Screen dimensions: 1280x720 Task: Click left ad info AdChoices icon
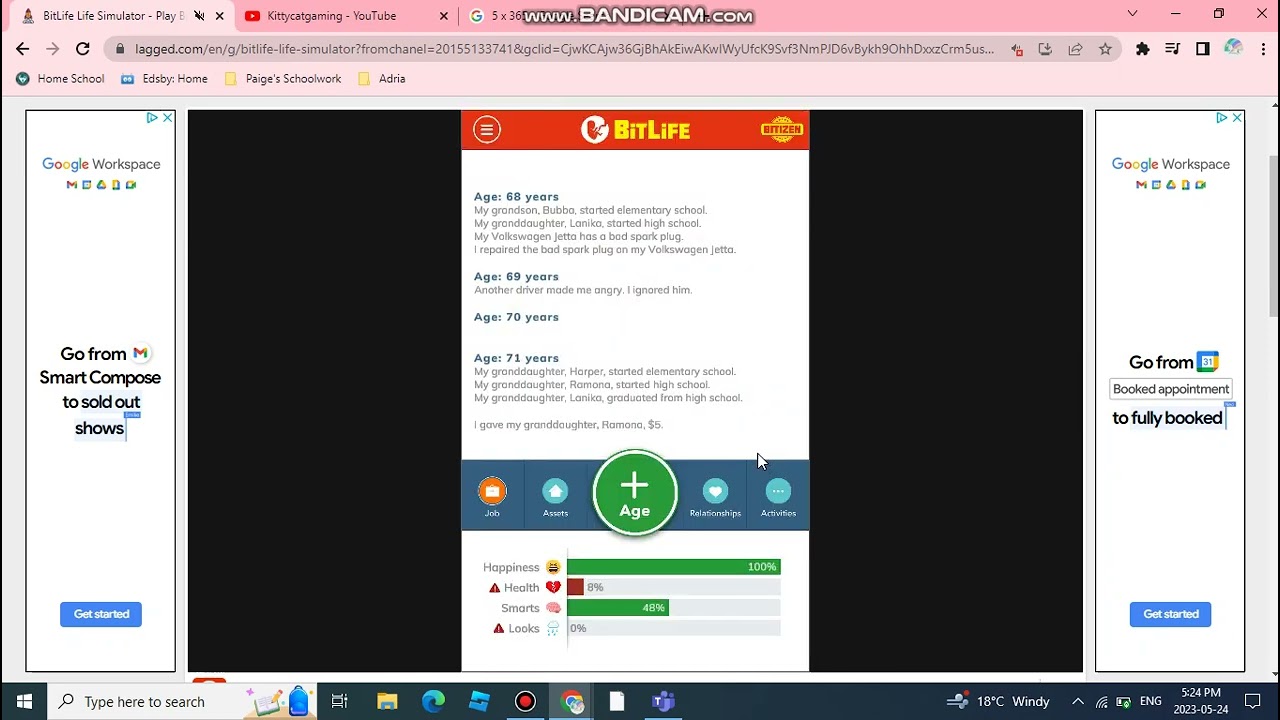point(152,118)
